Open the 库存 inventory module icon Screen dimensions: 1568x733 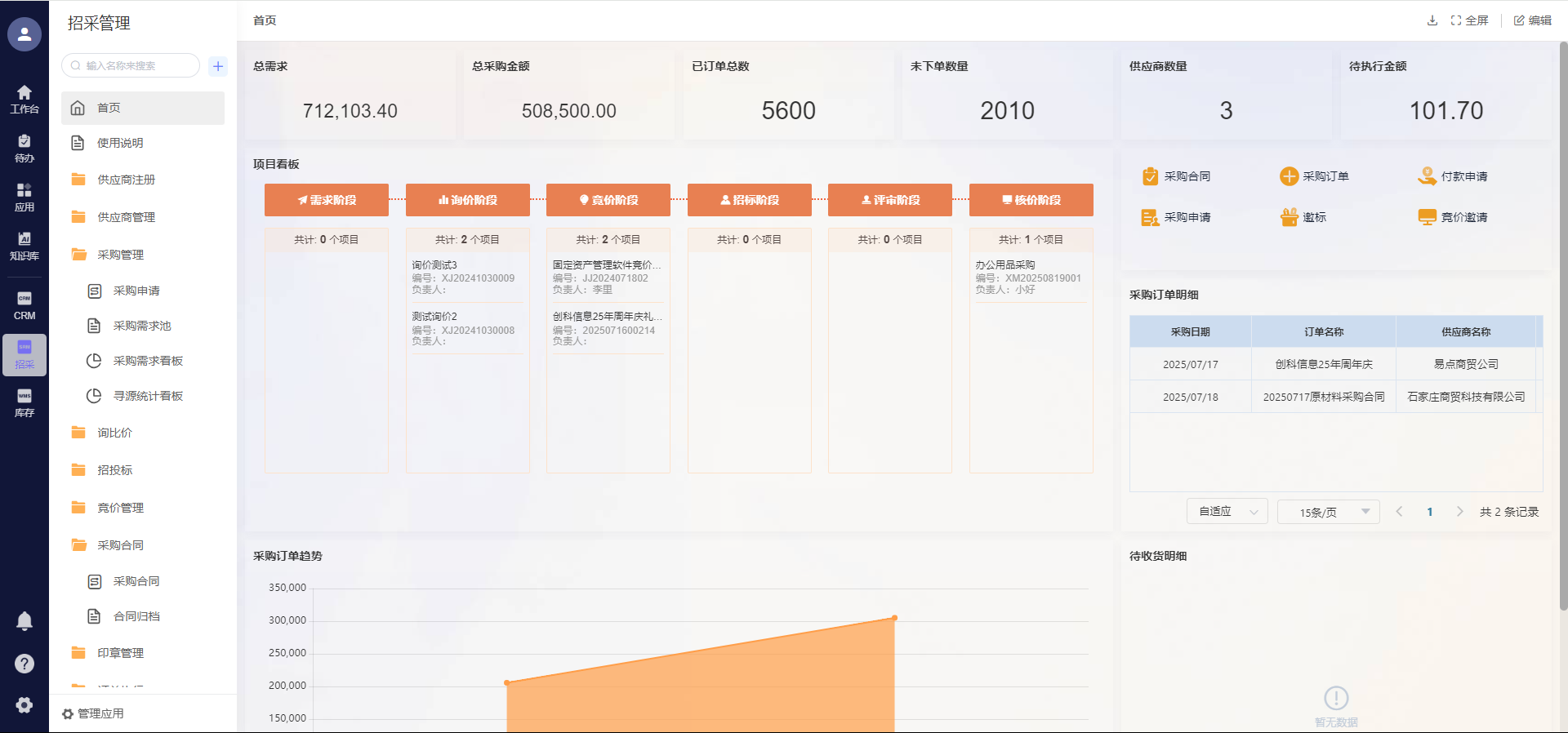coord(24,402)
